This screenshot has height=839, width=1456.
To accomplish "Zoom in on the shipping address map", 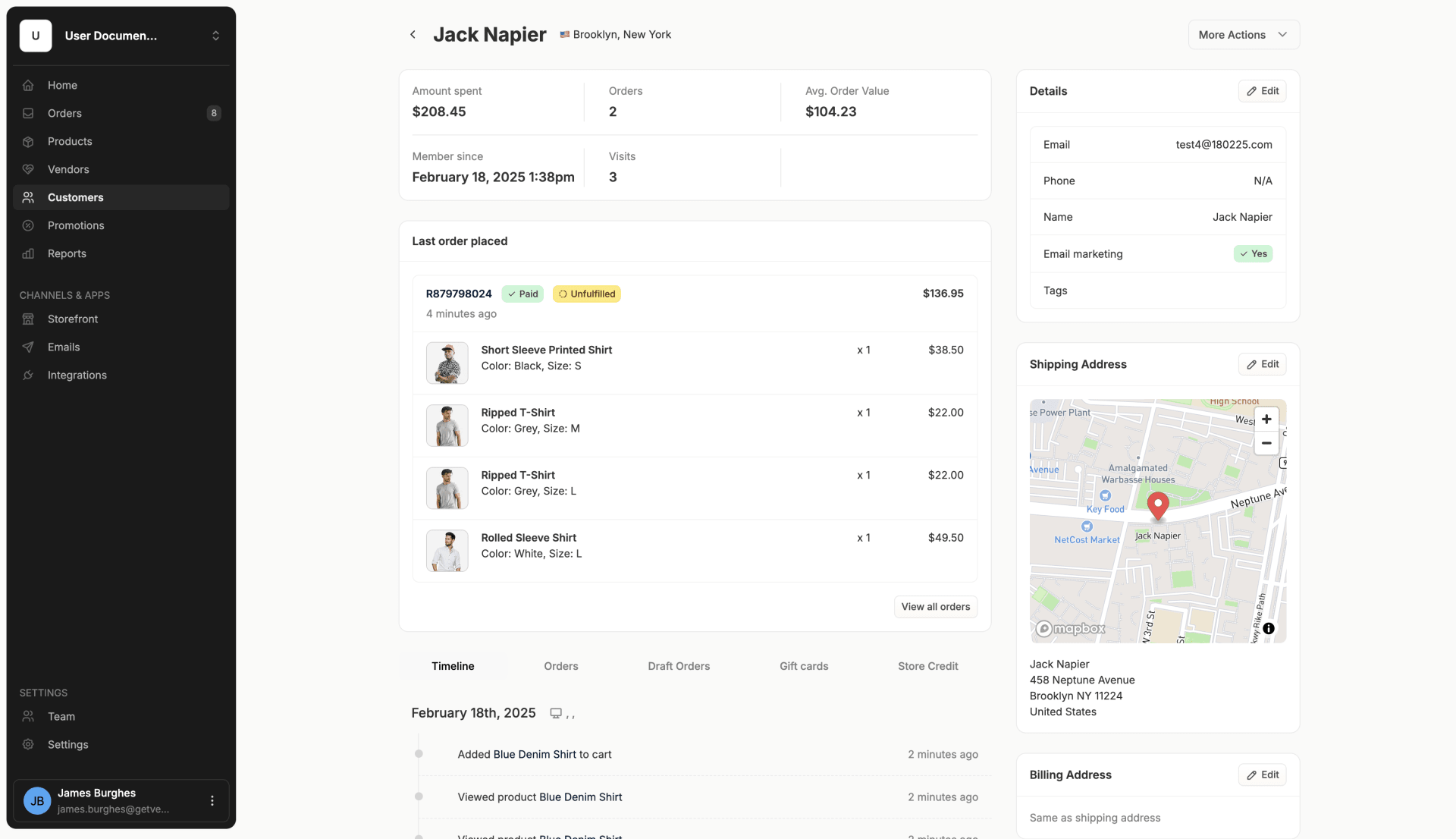I will point(1266,418).
